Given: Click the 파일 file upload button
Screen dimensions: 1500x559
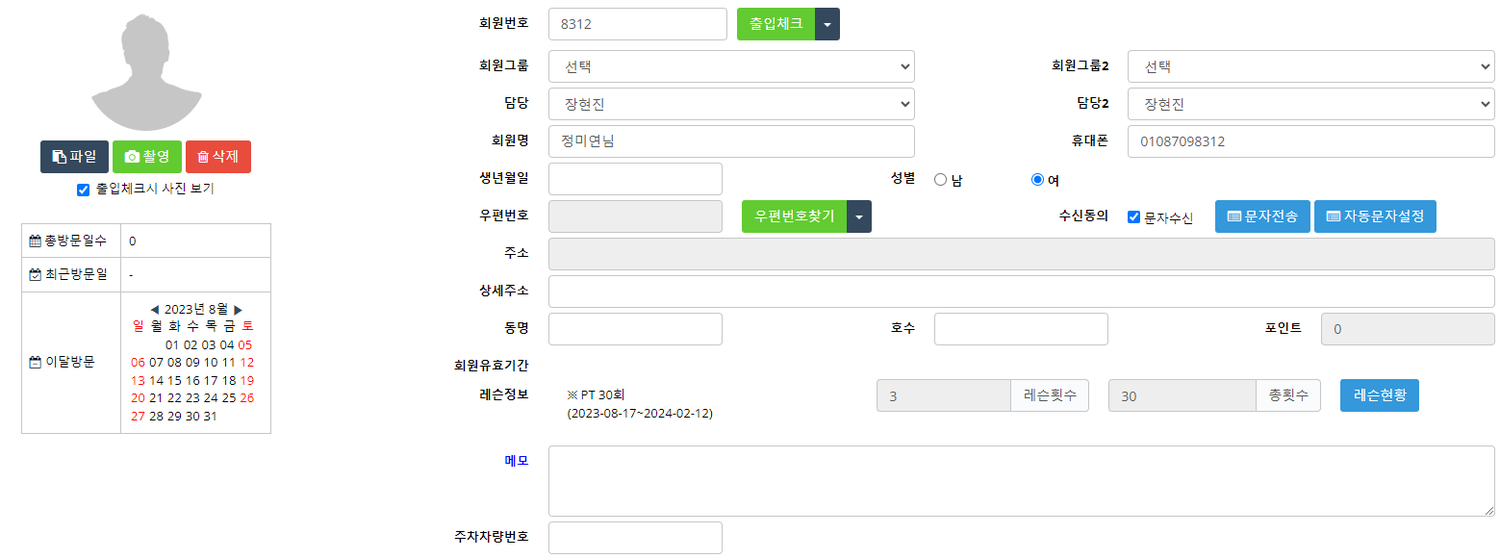Looking at the screenshot, I should 74,157.
